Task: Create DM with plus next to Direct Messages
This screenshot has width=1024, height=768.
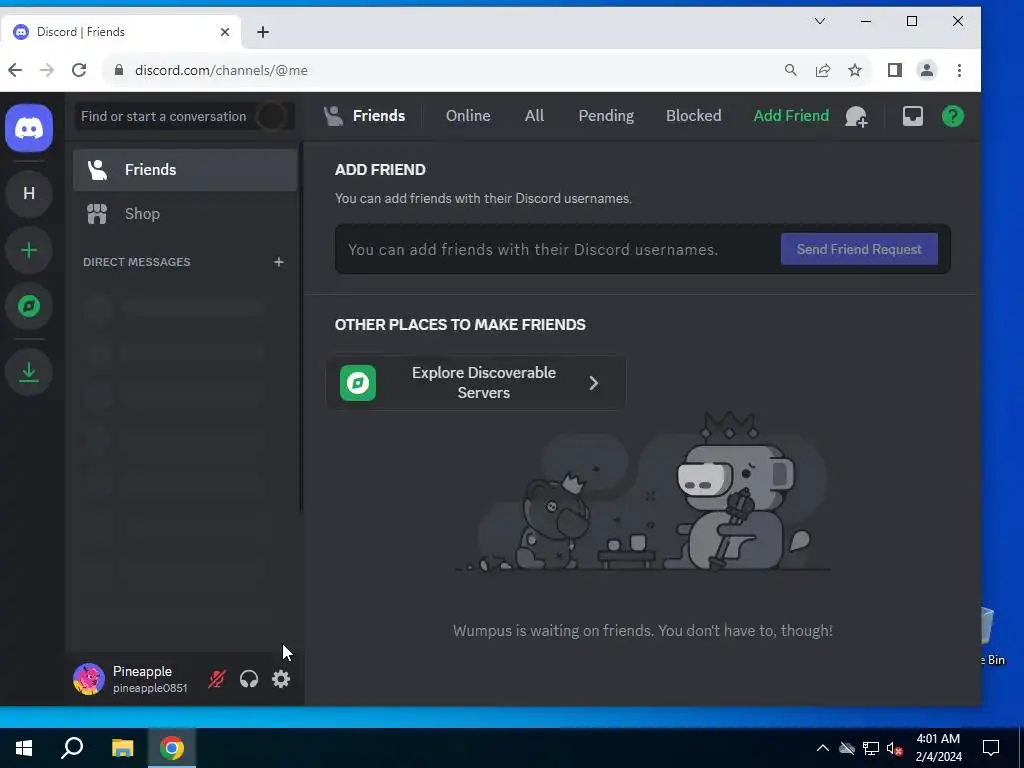Action: (279, 262)
